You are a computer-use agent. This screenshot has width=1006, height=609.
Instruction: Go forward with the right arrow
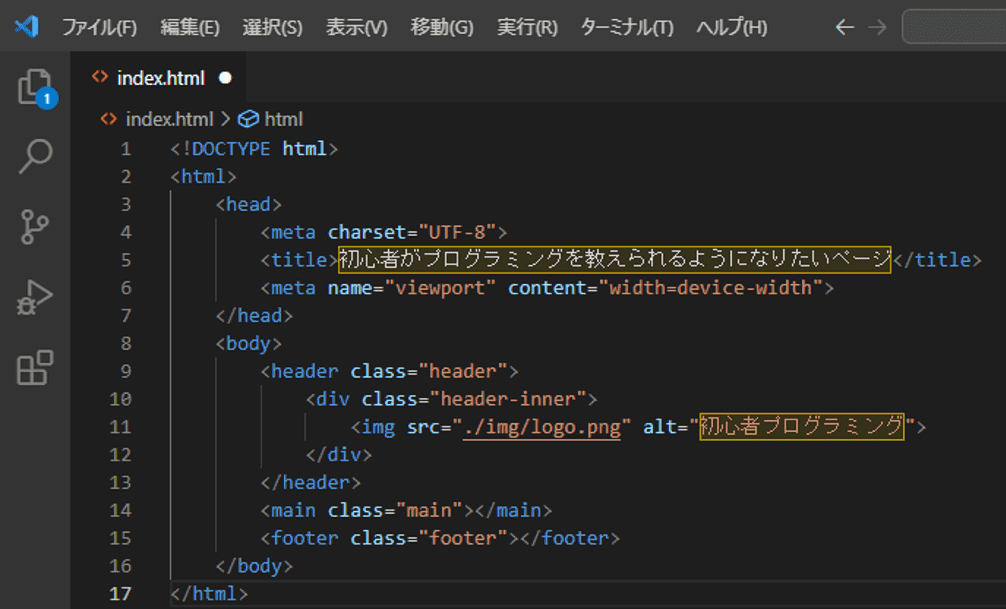pos(877,27)
